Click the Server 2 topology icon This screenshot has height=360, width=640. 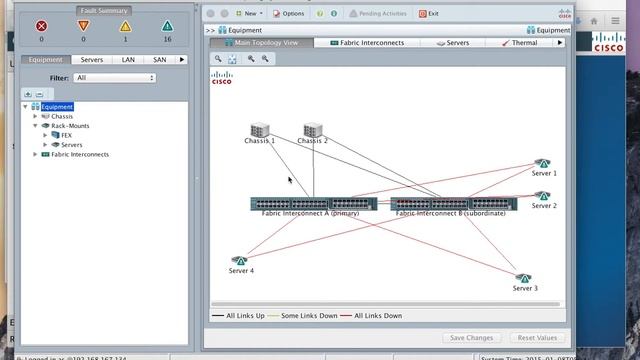click(543, 196)
